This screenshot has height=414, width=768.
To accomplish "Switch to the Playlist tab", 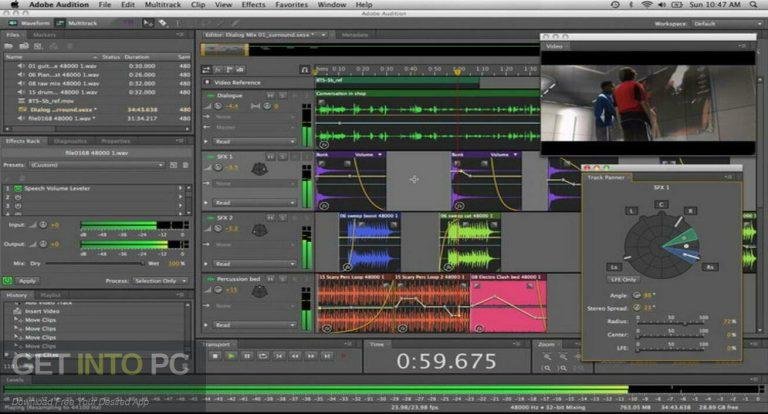I will (50, 295).
